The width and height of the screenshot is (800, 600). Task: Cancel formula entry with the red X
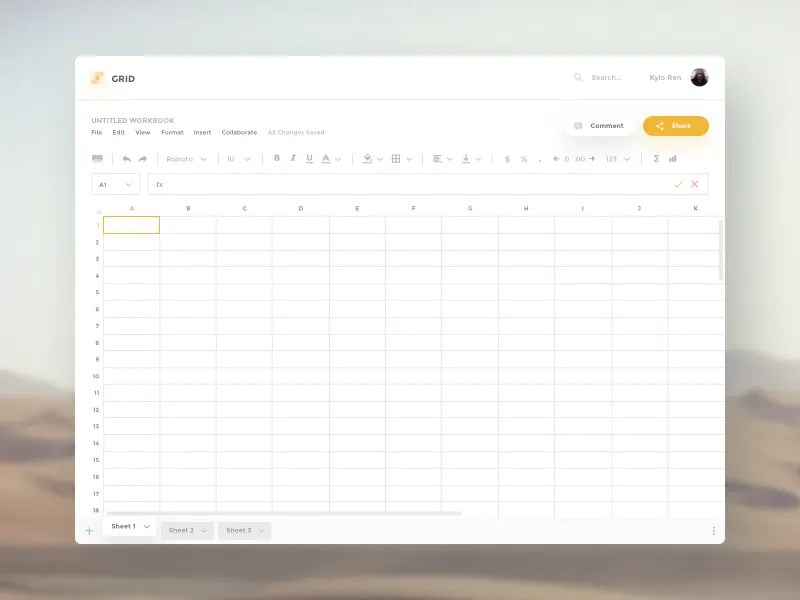tap(695, 184)
